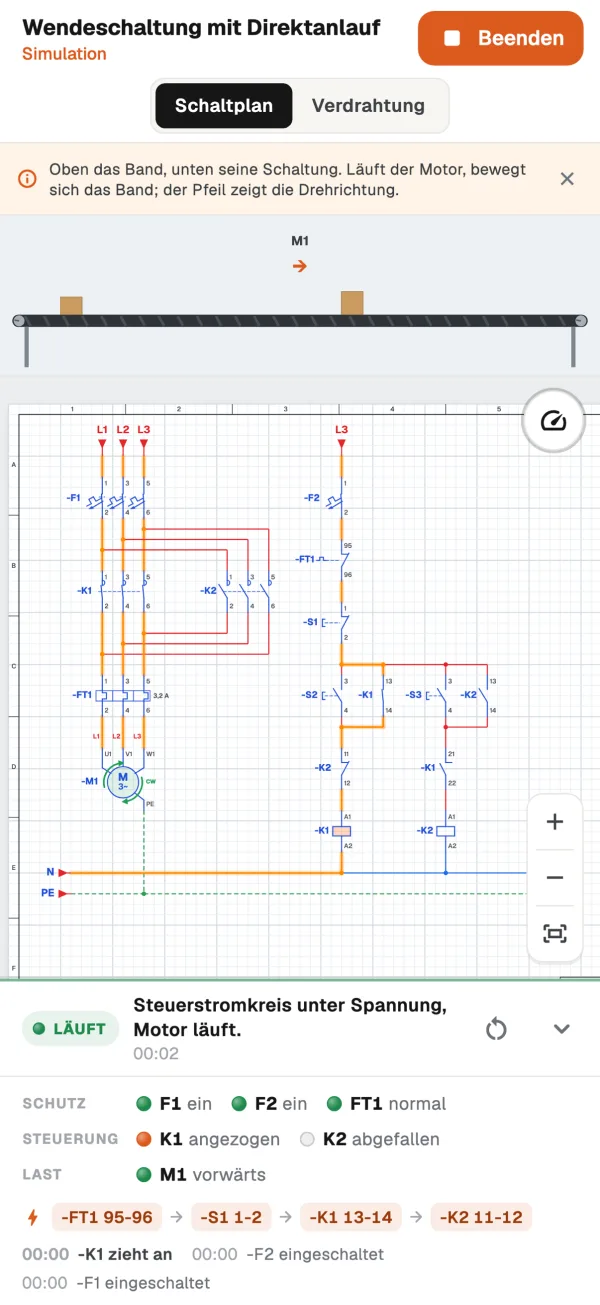Image resolution: width=600 pixels, height=1305 pixels.
Task: Click the -K2 main contactor contacts
Action: 247,591
